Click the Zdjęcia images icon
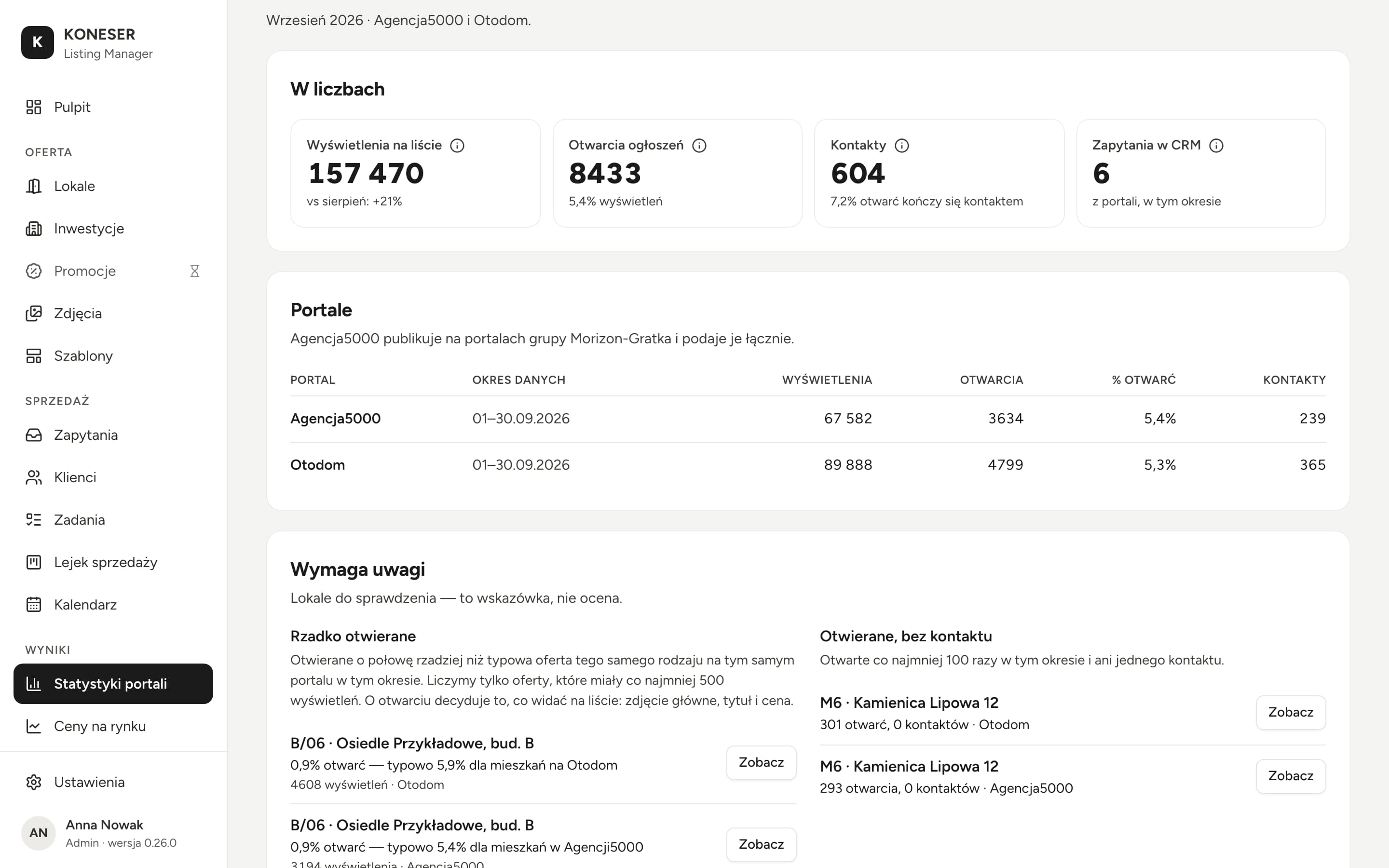The width and height of the screenshot is (1389, 868). (34, 313)
